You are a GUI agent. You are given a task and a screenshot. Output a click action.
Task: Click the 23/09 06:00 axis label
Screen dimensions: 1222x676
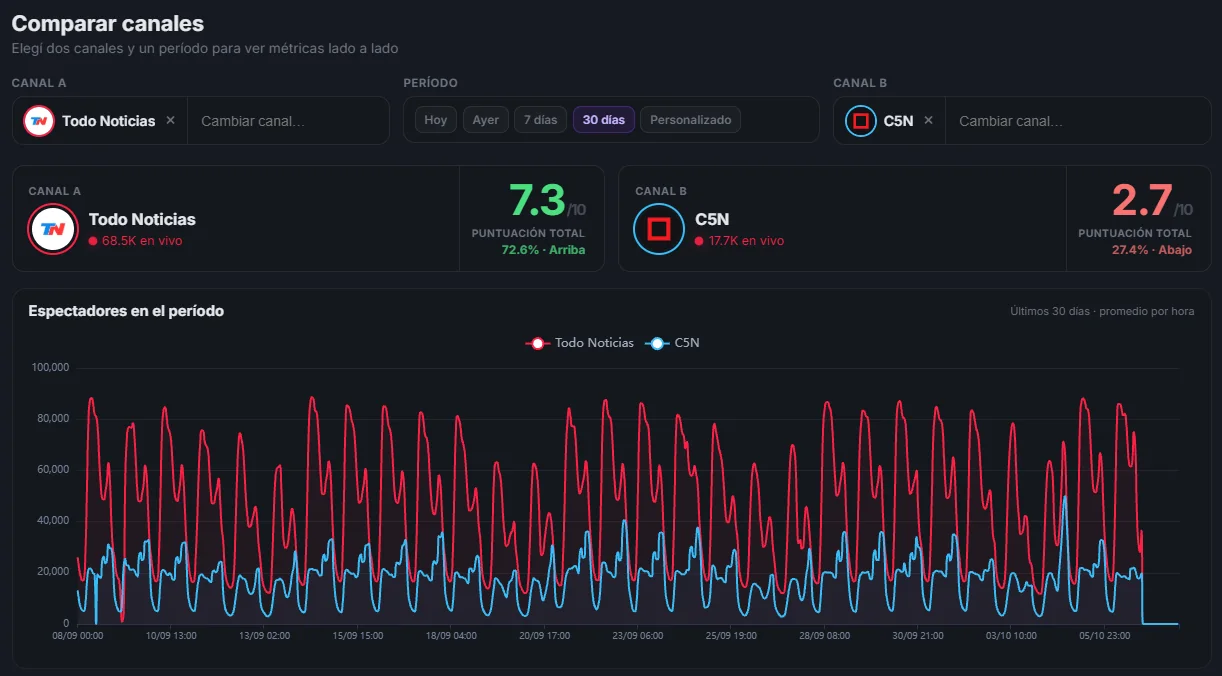pyautogui.click(x=637, y=635)
